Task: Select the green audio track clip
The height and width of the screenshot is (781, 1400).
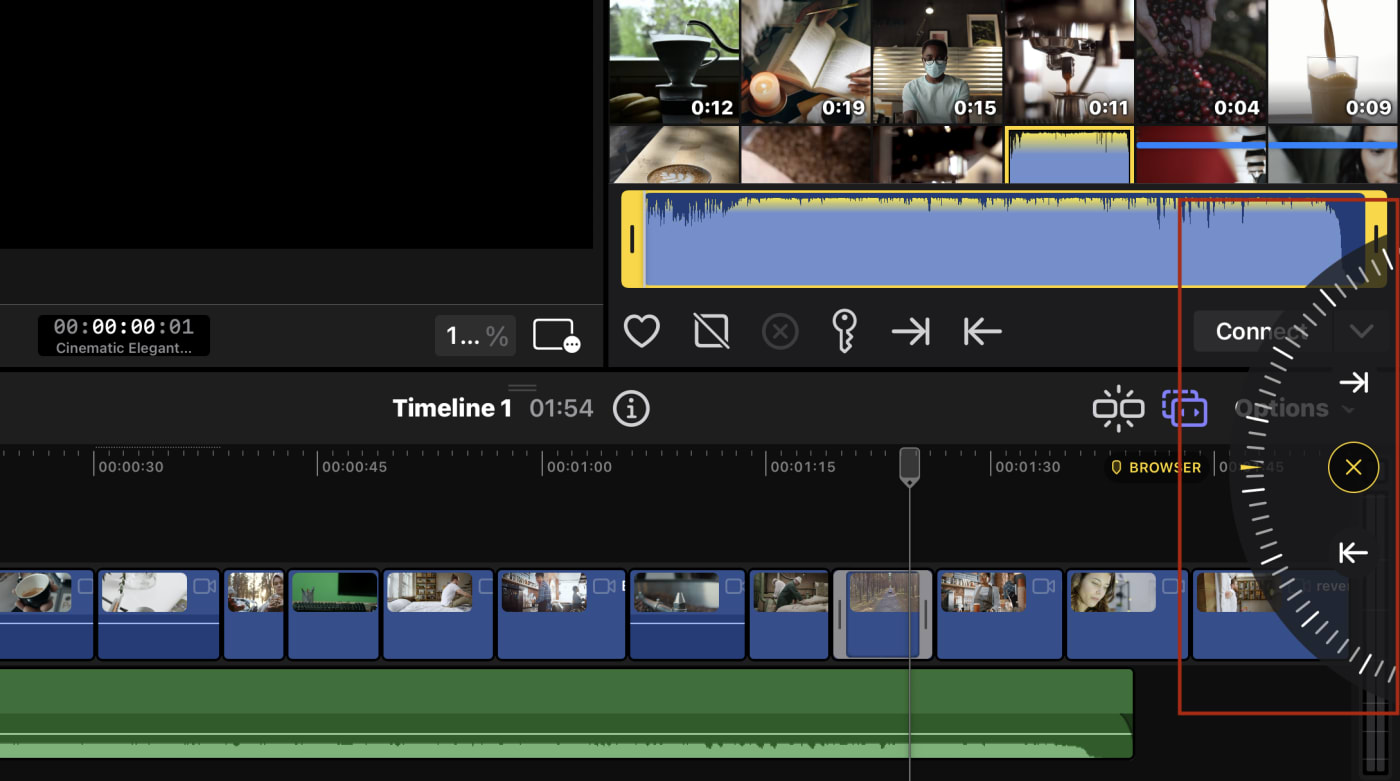Action: [566, 714]
